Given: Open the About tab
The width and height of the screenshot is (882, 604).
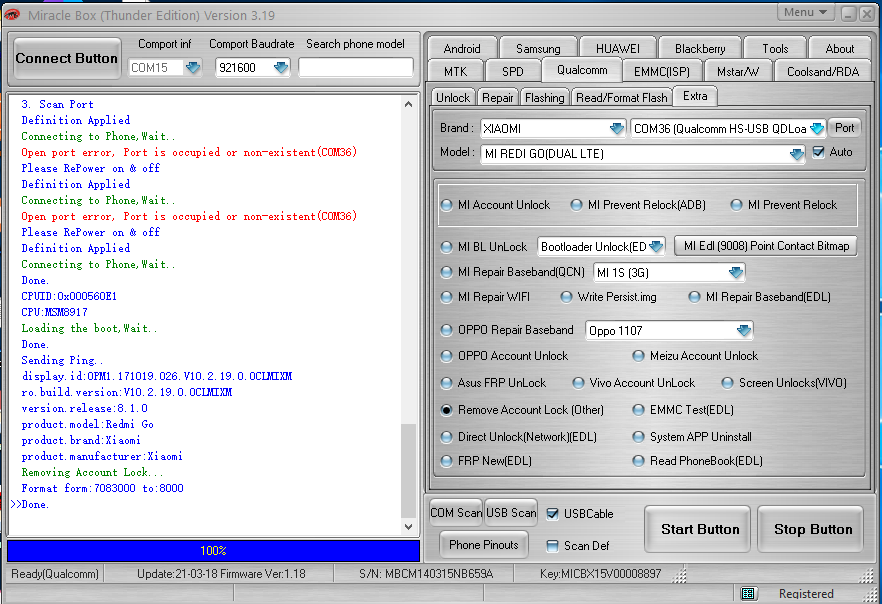Looking at the screenshot, I should tap(839, 48).
